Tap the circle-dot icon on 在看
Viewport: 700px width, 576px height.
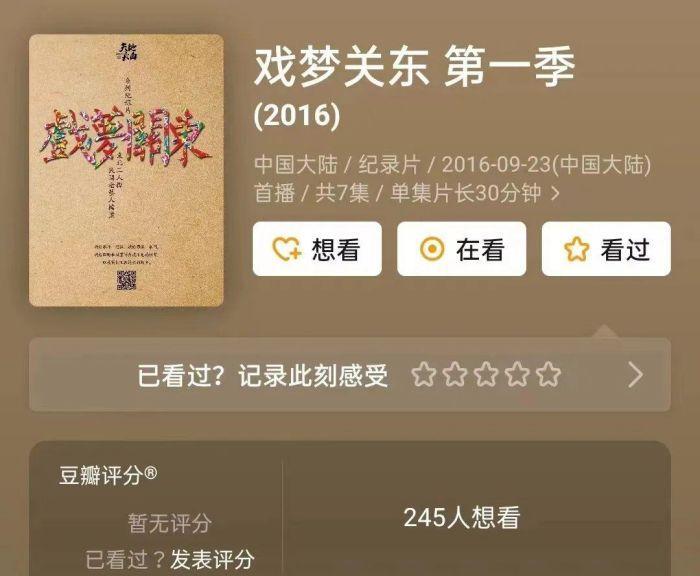(x=432, y=249)
